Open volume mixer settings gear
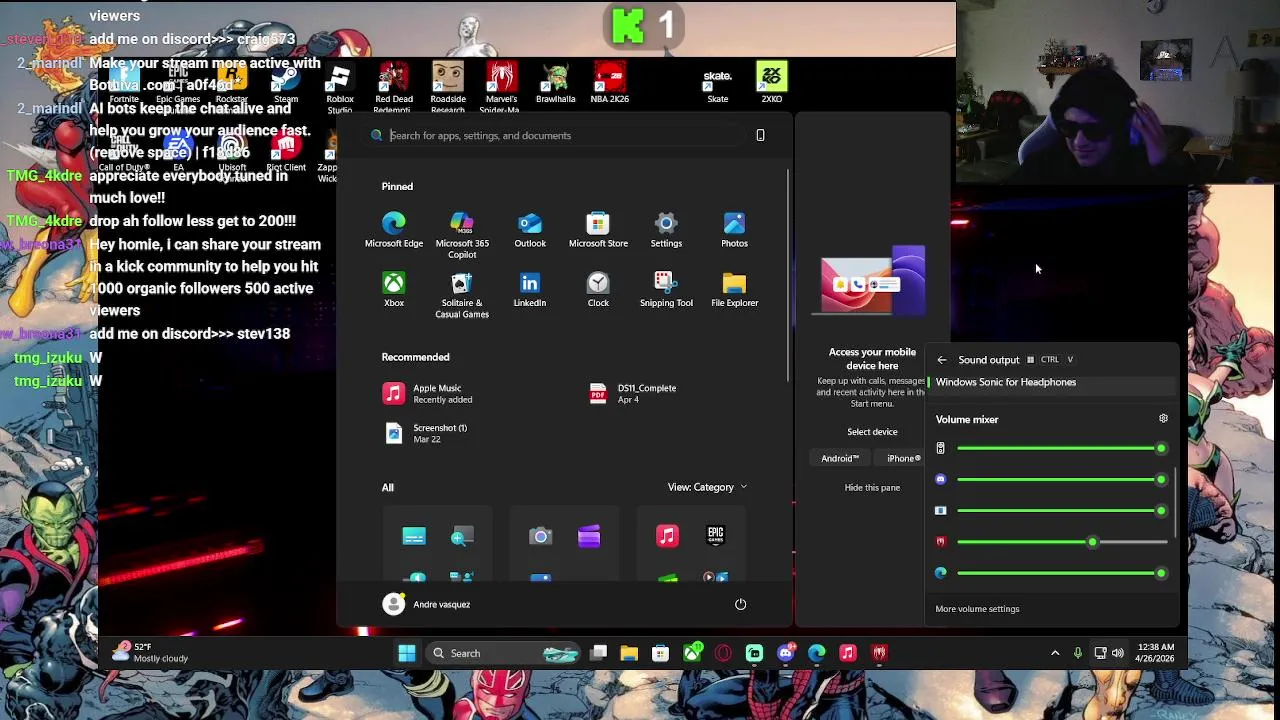This screenshot has height=720, width=1280. pyautogui.click(x=1163, y=419)
